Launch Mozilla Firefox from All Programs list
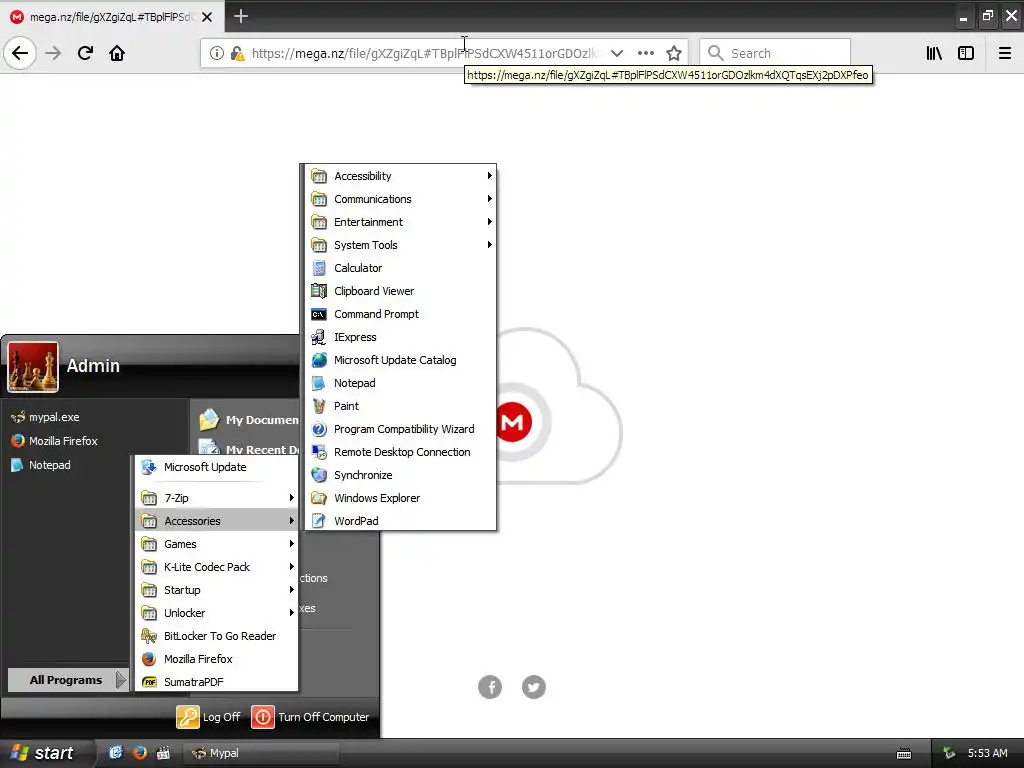Image resolution: width=1024 pixels, height=768 pixels. click(x=216, y=659)
